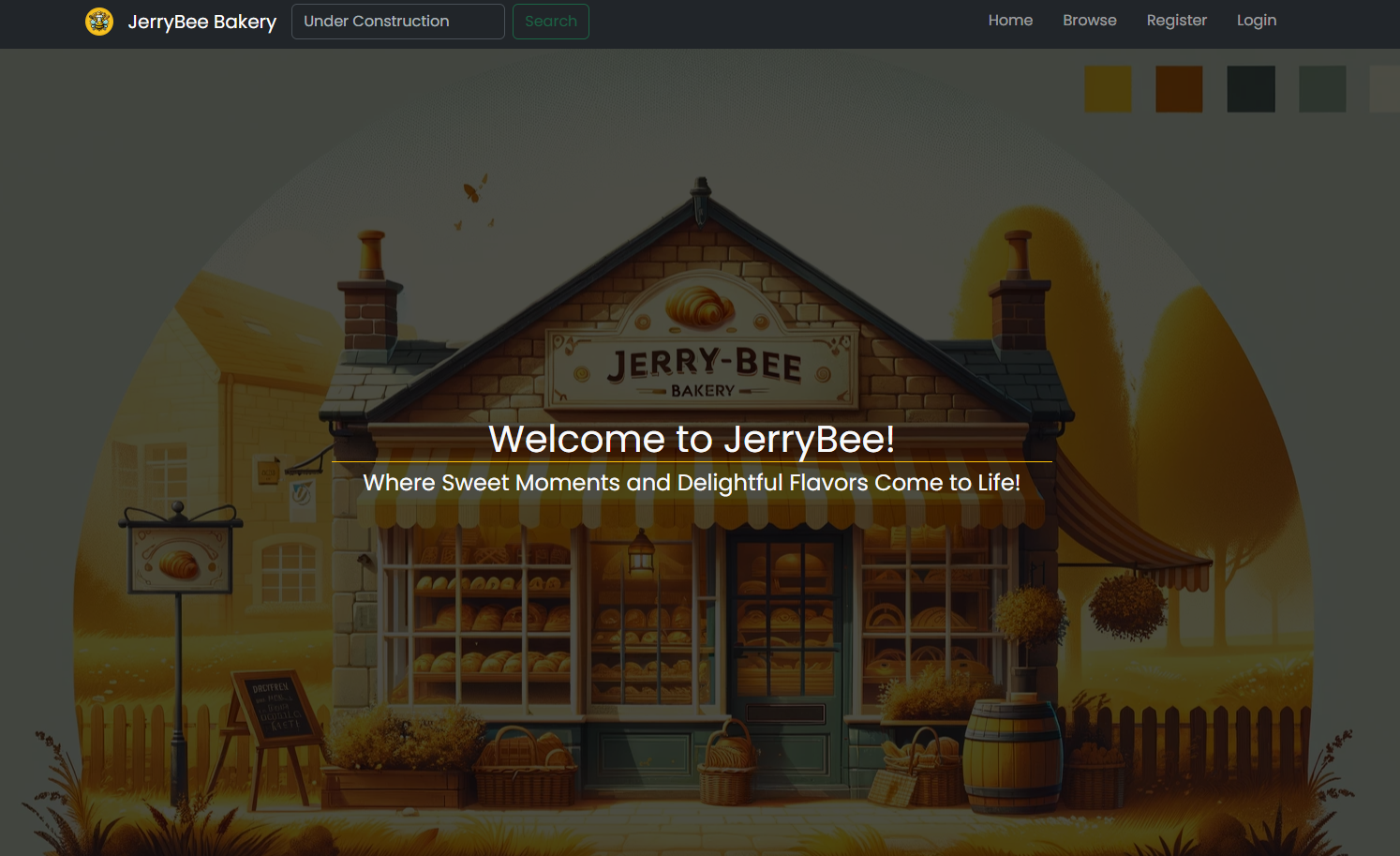Click the JerryBee bee logo icon
1400x856 pixels.
coord(99,21)
